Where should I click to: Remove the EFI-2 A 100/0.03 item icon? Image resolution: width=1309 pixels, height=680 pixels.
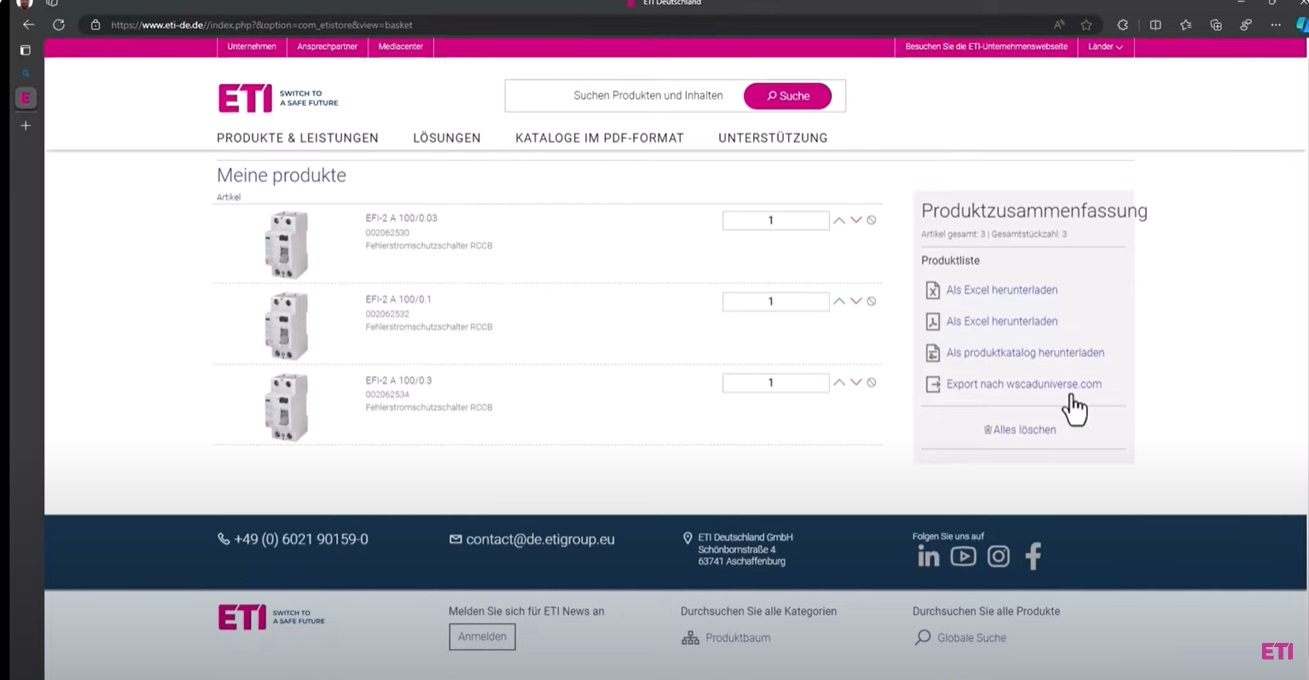point(871,220)
